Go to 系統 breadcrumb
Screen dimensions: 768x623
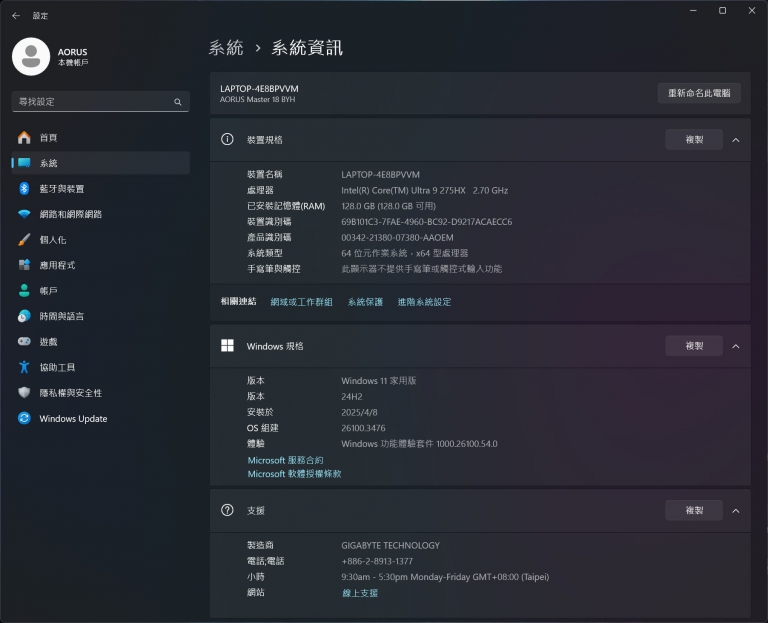point(226,48)
